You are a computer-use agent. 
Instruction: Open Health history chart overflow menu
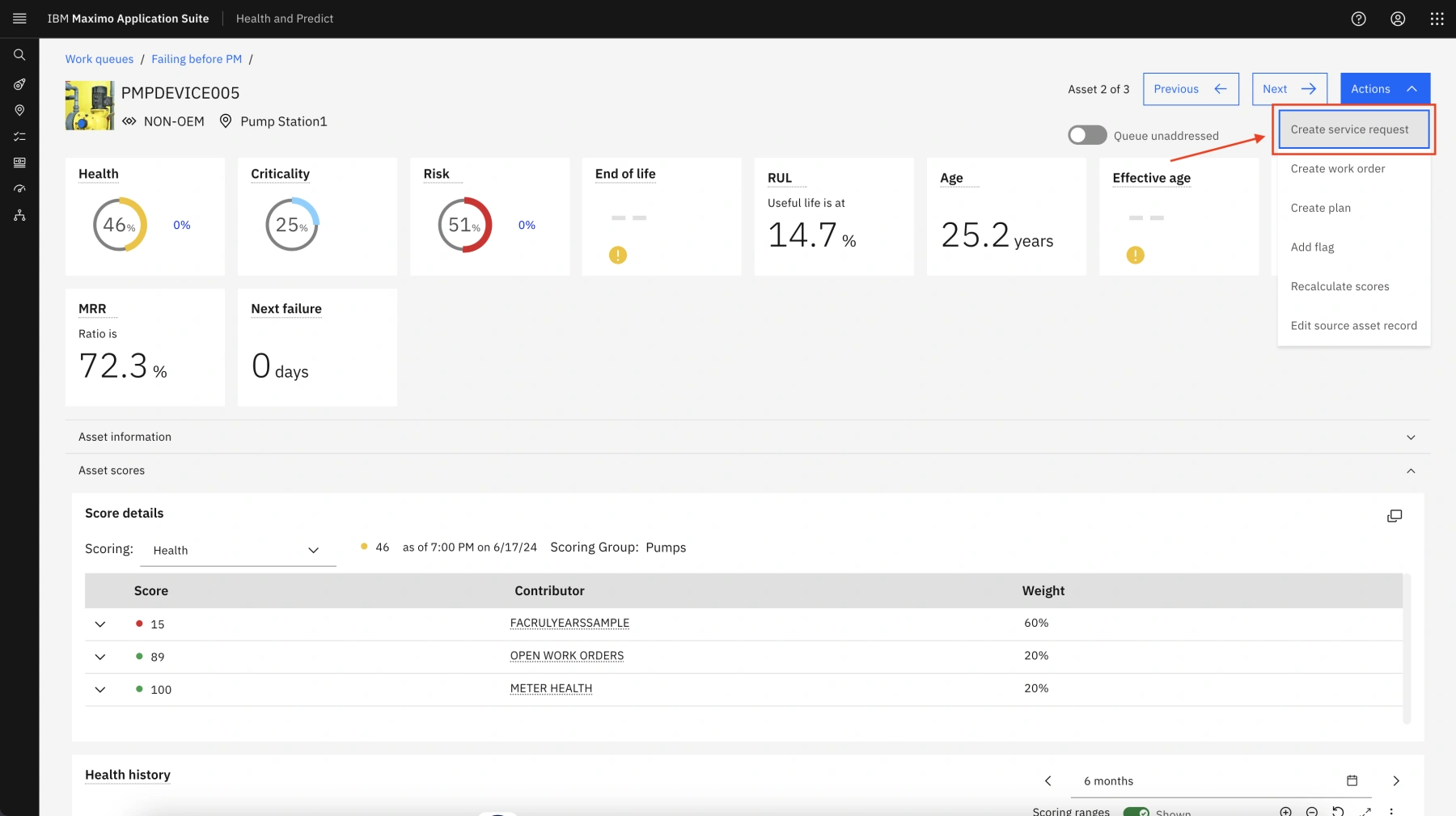[x=1391, y=811]
